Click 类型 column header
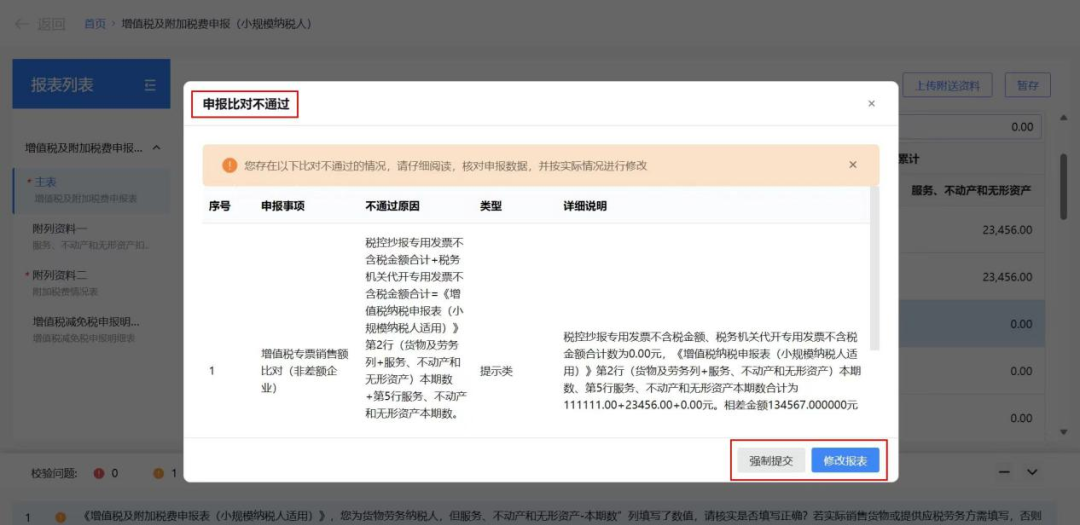The height and width of the screenshot is (525, 1080). (491, 206)
